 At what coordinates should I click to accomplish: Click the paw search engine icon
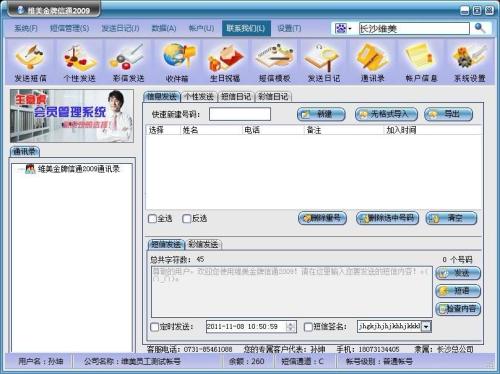(x=340, y=28)
